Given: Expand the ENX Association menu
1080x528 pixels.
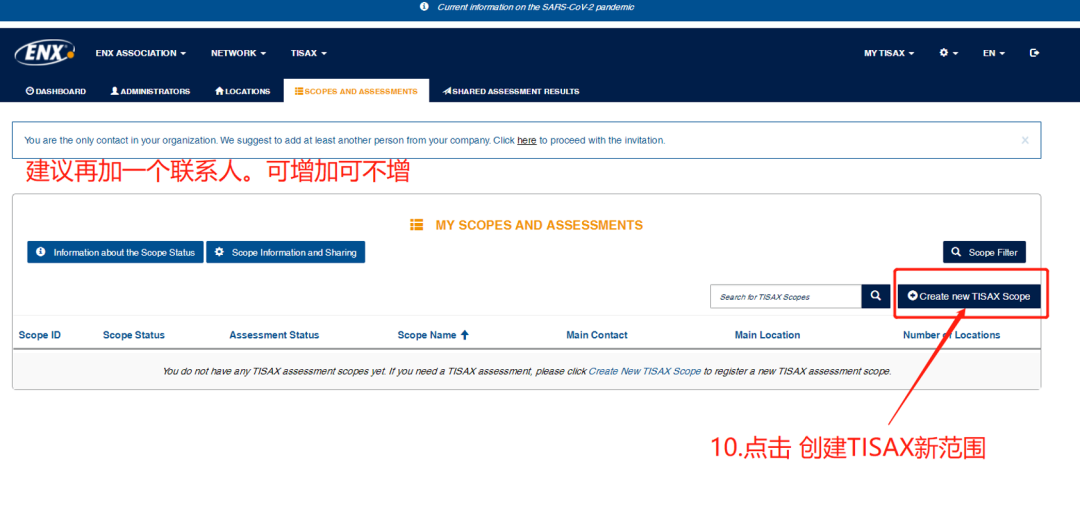Looking at the screenshot, I should pyautogui.click(x=141, y=53).
